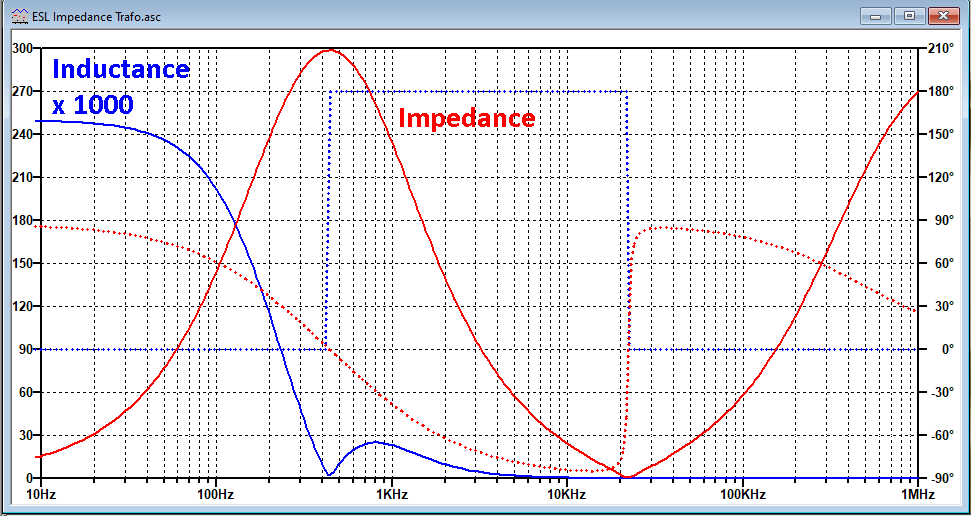Click the 10Hz frequency axis label
This screenshot has height=516, width=971.
point(40,495)
